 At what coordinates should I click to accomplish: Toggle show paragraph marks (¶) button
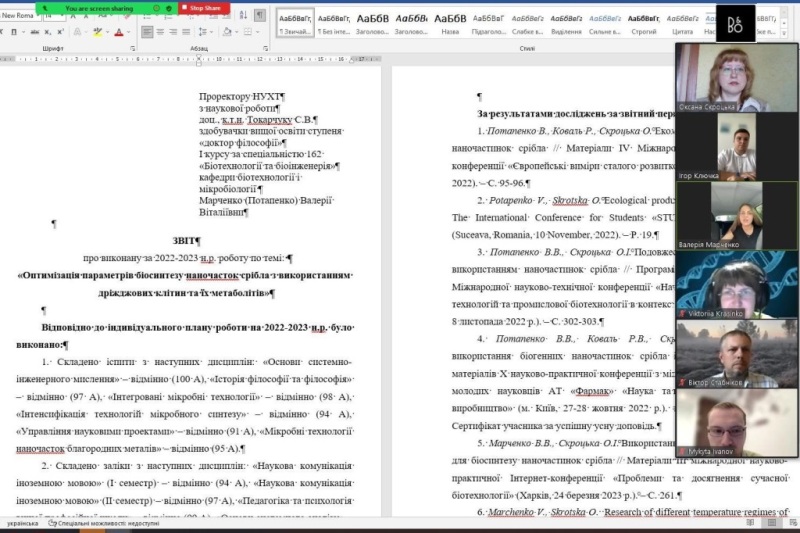click(x=259, y=16)
